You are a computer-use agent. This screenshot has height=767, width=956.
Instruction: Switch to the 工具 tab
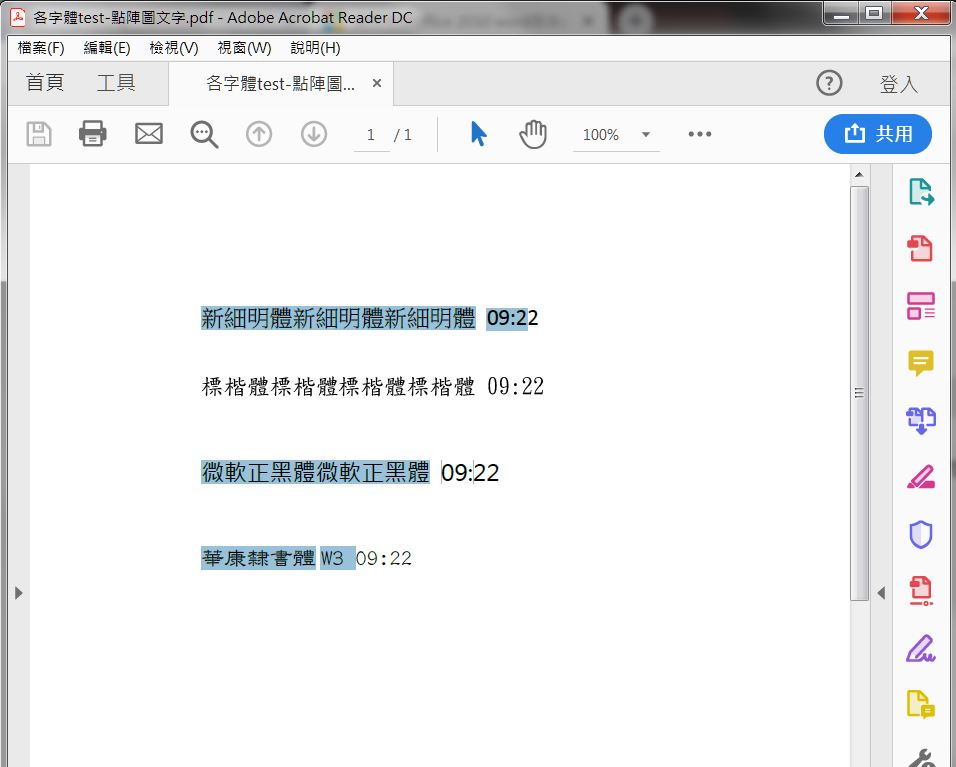[x=116, y=82]
